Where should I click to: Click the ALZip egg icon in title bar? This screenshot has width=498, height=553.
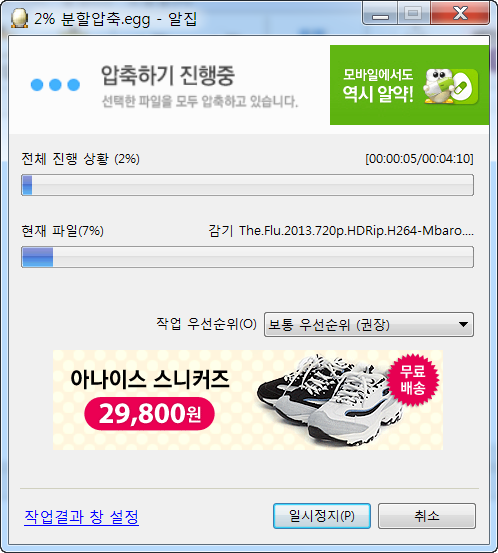point(19,18)
